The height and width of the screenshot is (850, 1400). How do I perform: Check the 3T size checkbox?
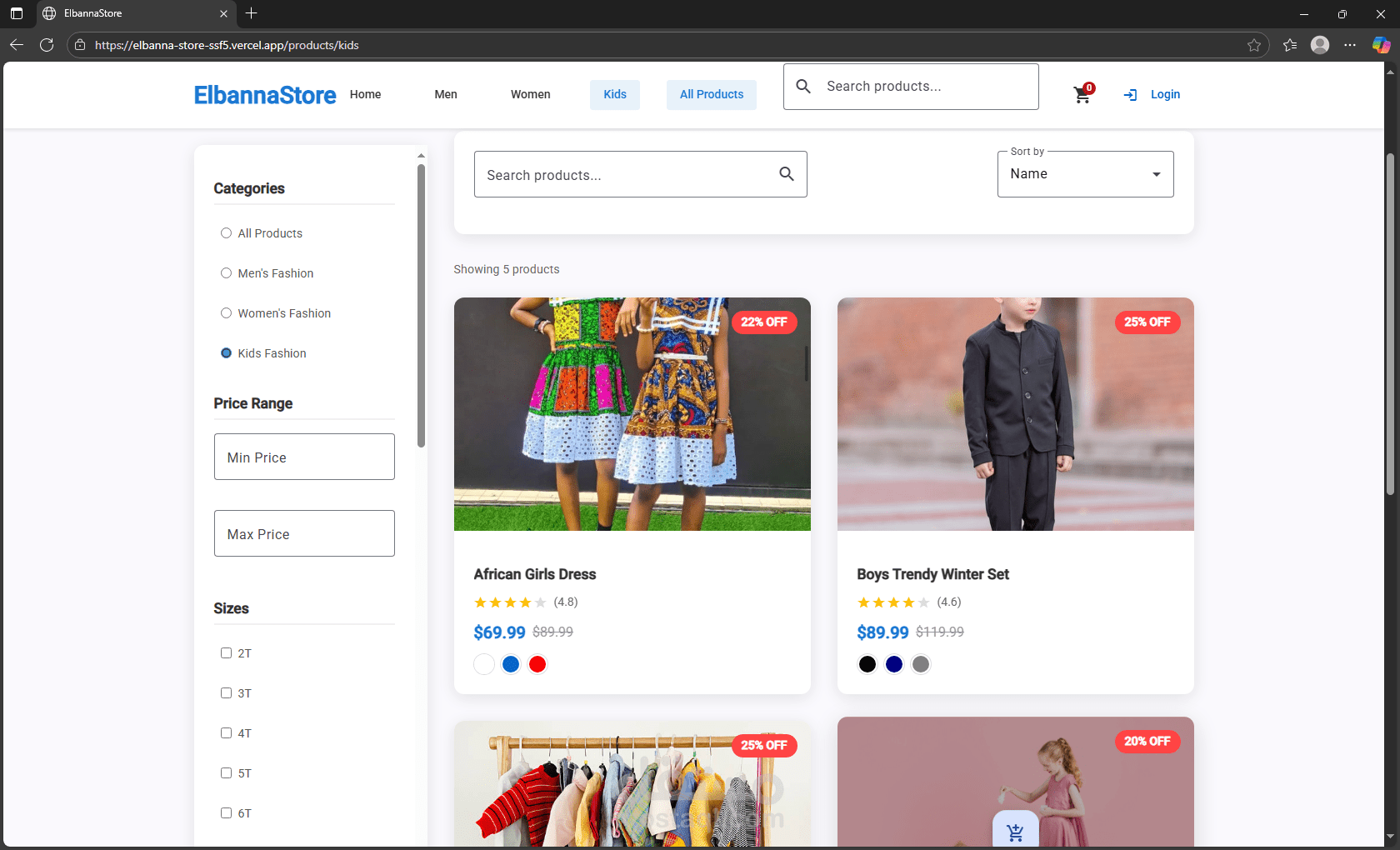tap(226, 693)
